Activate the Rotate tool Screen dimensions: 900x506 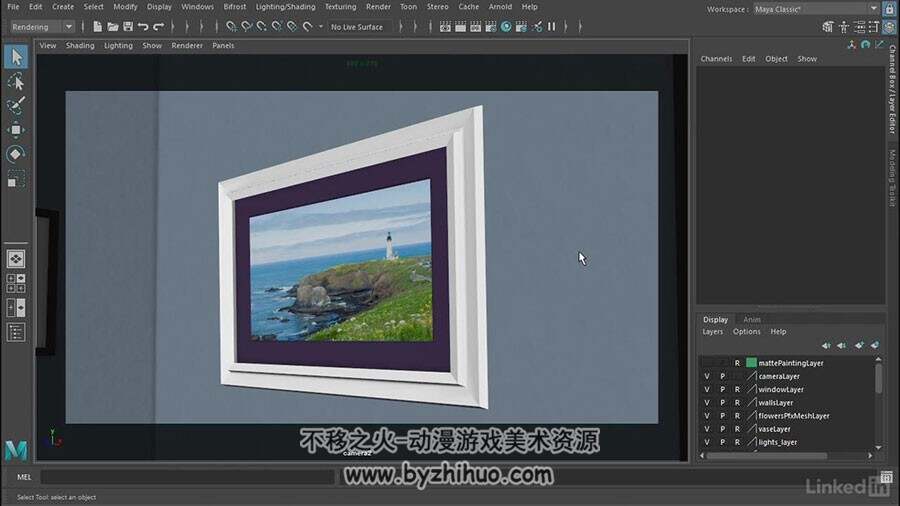(x=16, y=154)
